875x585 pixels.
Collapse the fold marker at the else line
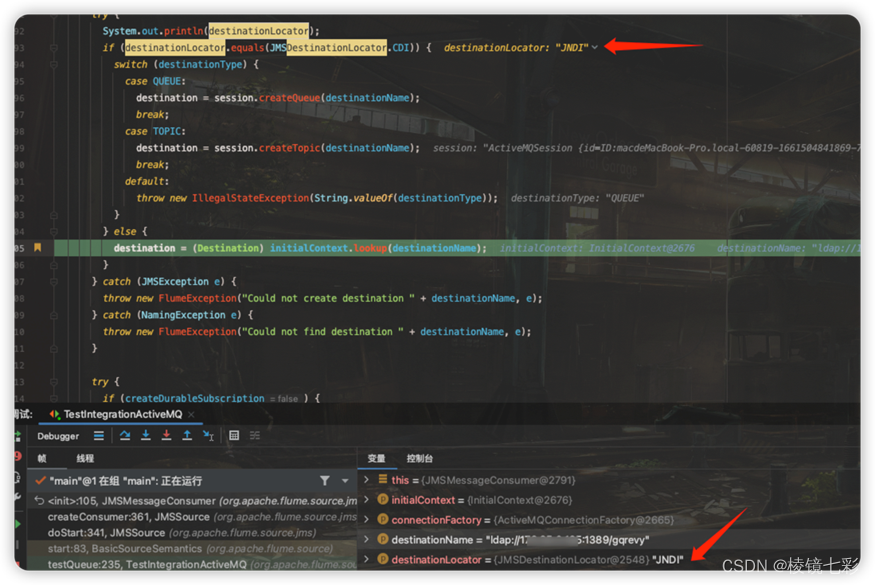tap(54, 231)
